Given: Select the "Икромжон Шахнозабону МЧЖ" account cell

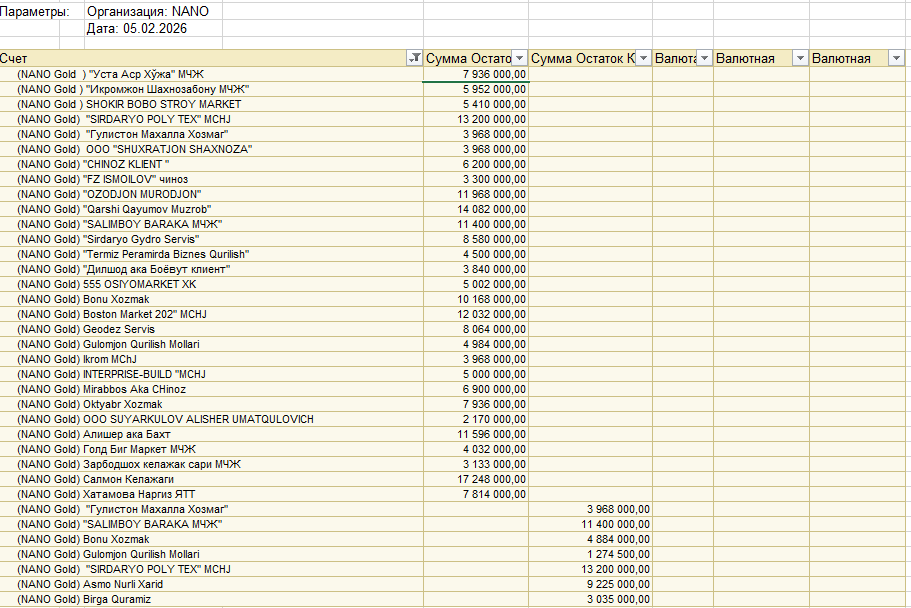Looking at the screenshot, I should click(x=211, y=89).
